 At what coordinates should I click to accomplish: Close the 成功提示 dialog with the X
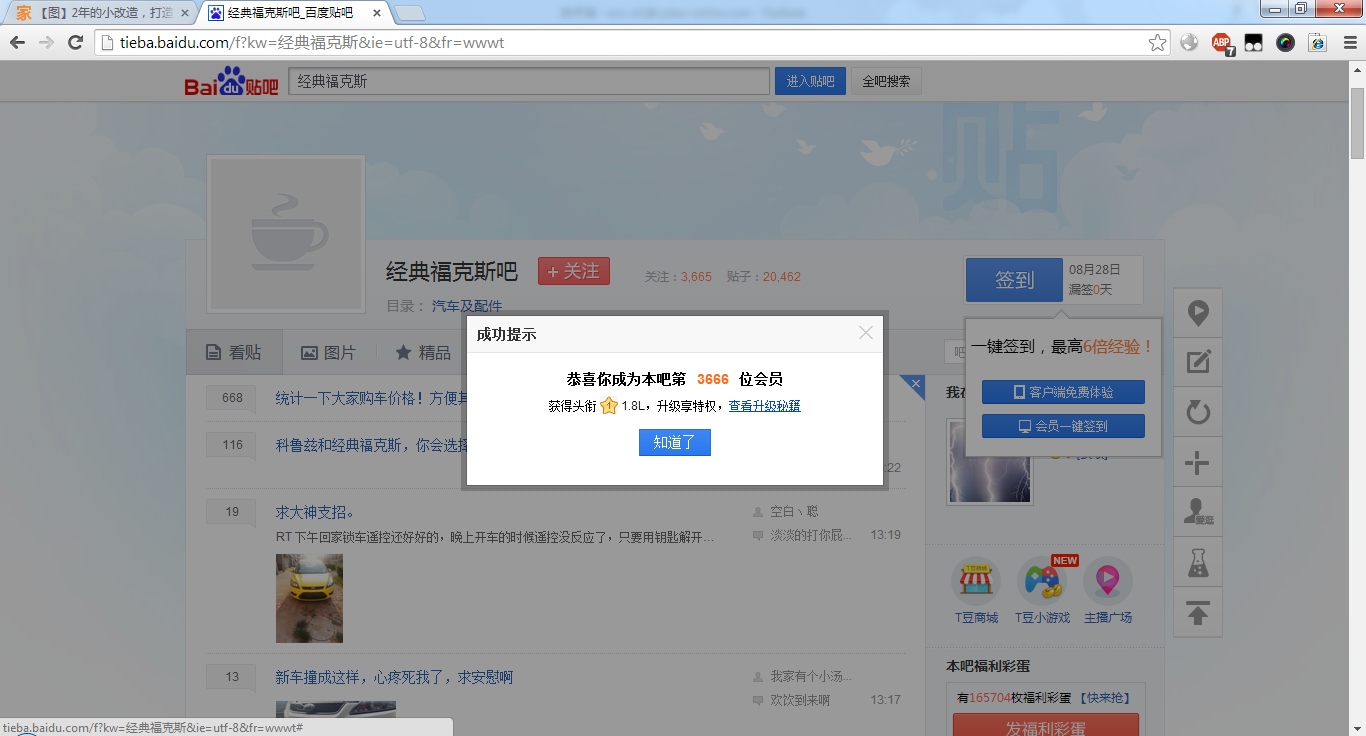coord(866,333)
